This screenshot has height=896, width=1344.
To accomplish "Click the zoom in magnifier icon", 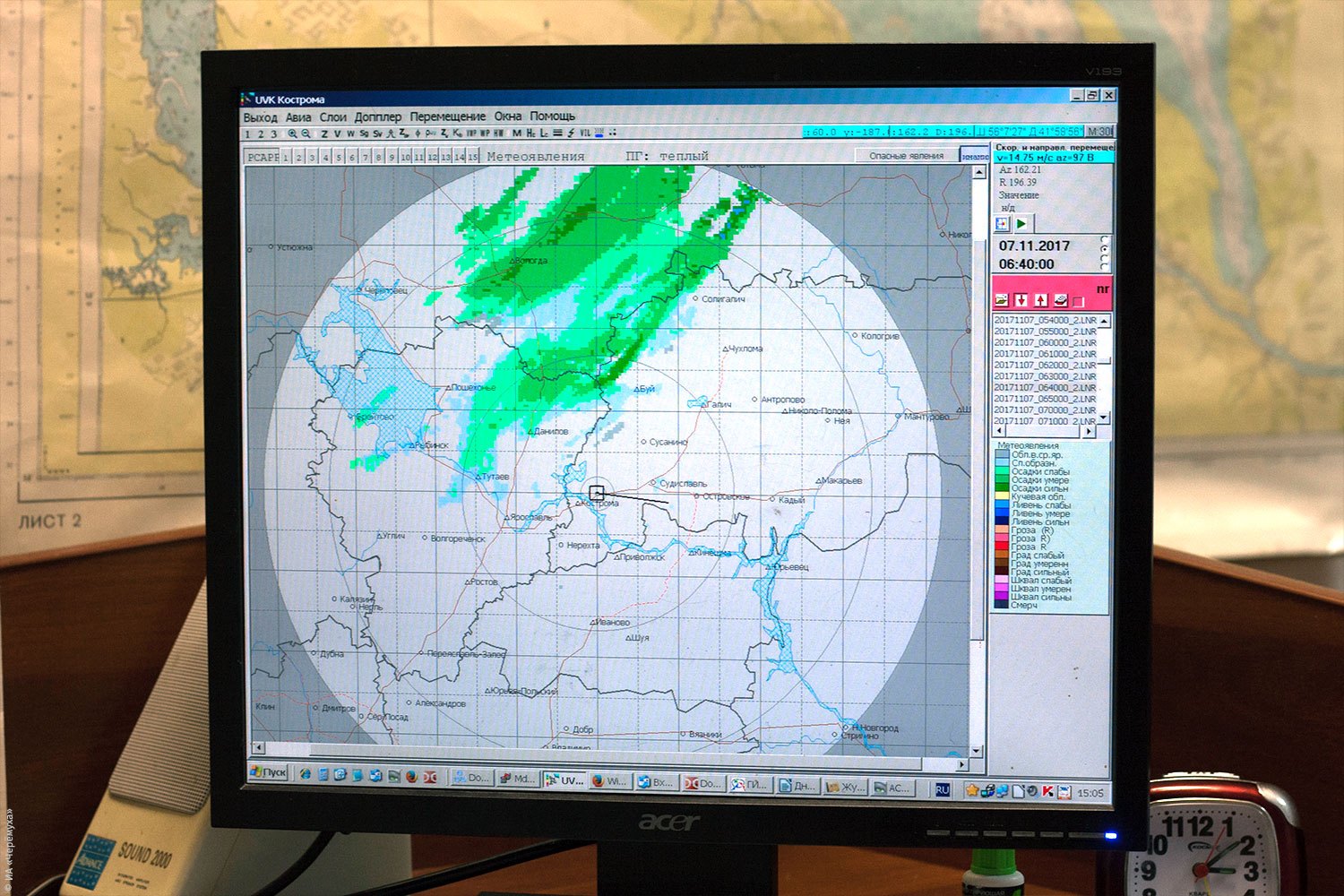I will (292, 134).
